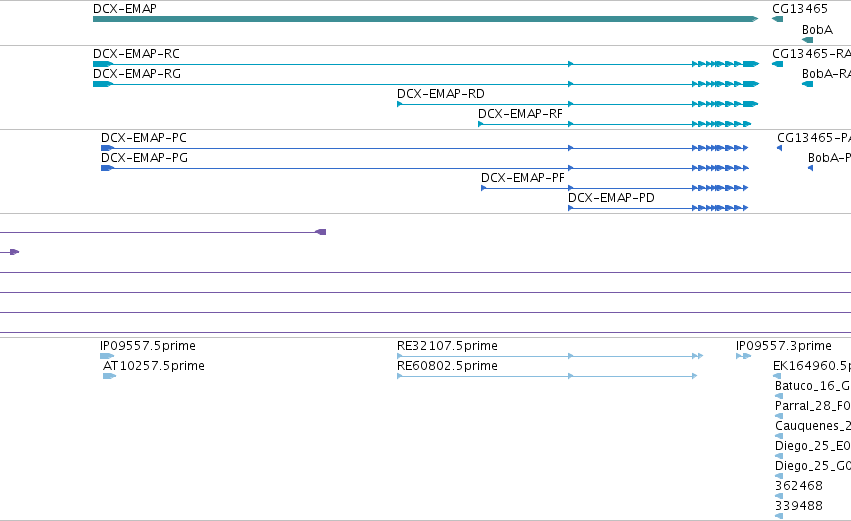This screenshot has width=851, height=521.
Task: Click the Diego_25_E0 feature label
Action: (812, 446)
